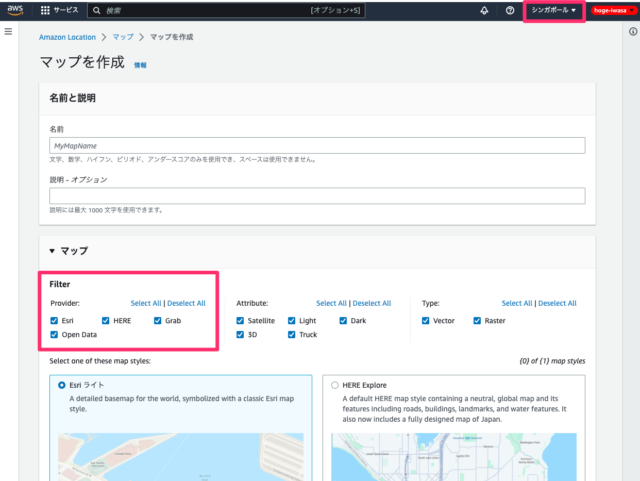Select the Esri ライト map style radio
Image resolution: width=640 pixels, height=481 pixels.
(62, 385)
